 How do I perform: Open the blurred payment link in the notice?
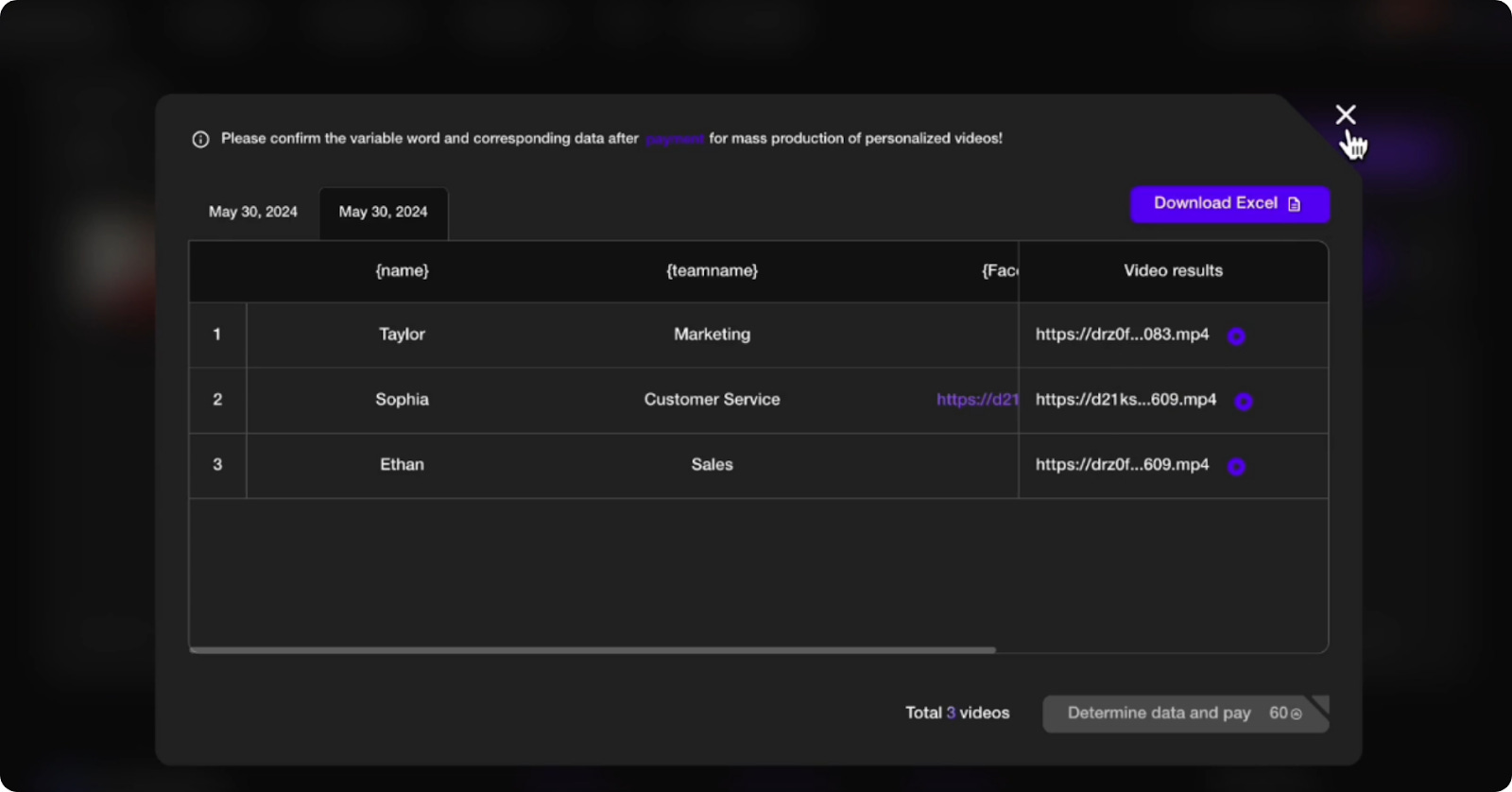pyautogui.click(x=675, y=139)
